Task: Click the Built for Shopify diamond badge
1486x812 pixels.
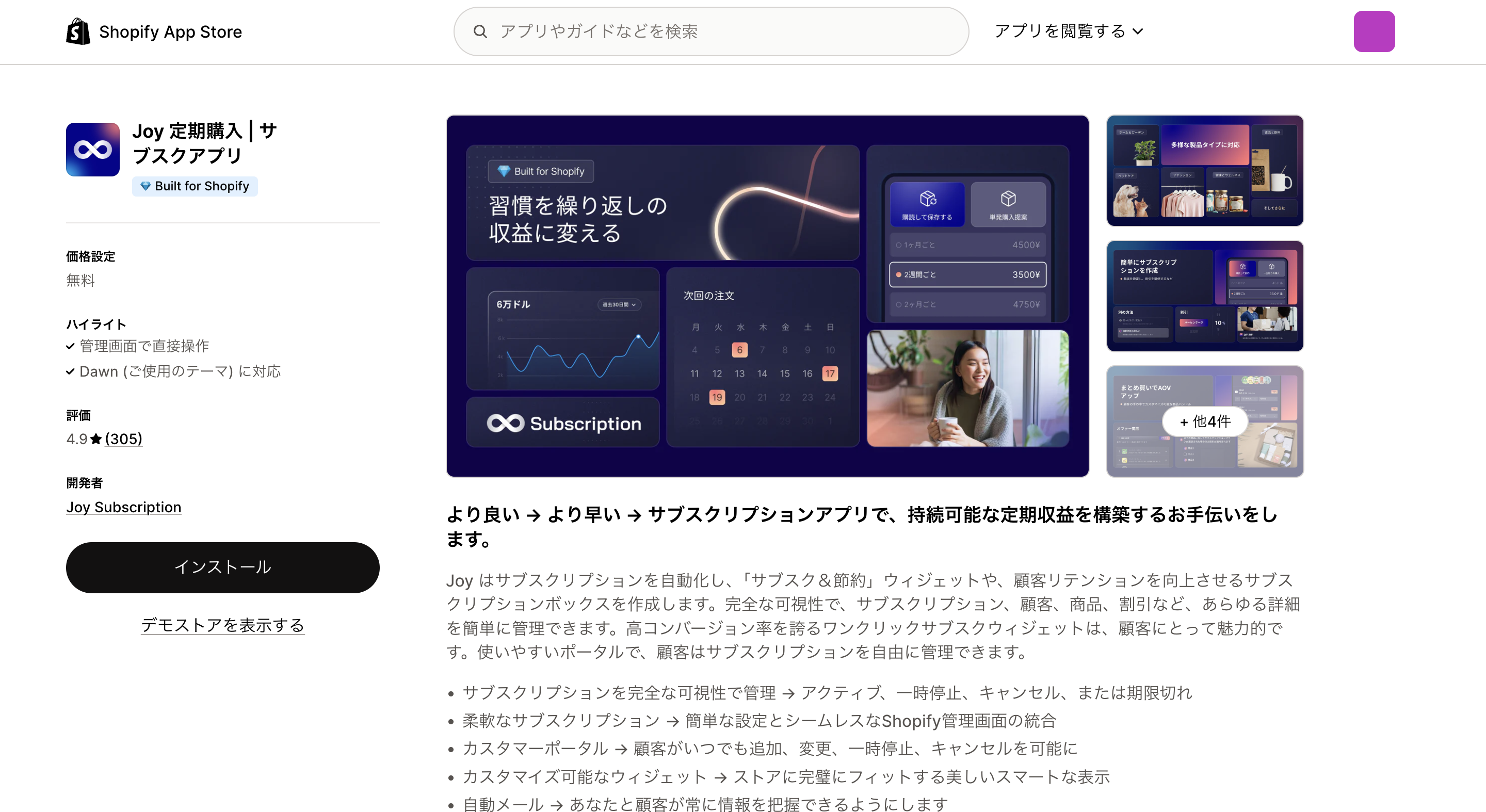Action: point(195,186)
